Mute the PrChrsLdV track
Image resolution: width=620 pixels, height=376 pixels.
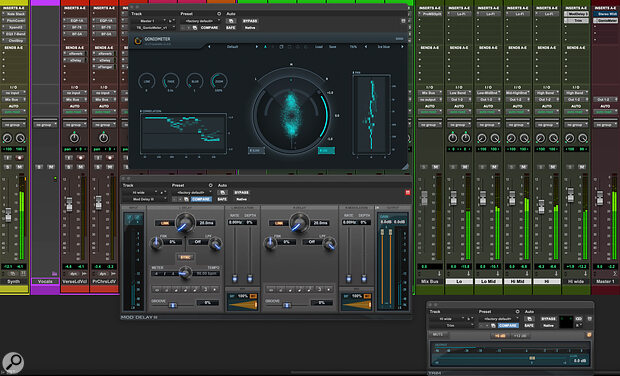click(x=110, y=167)
